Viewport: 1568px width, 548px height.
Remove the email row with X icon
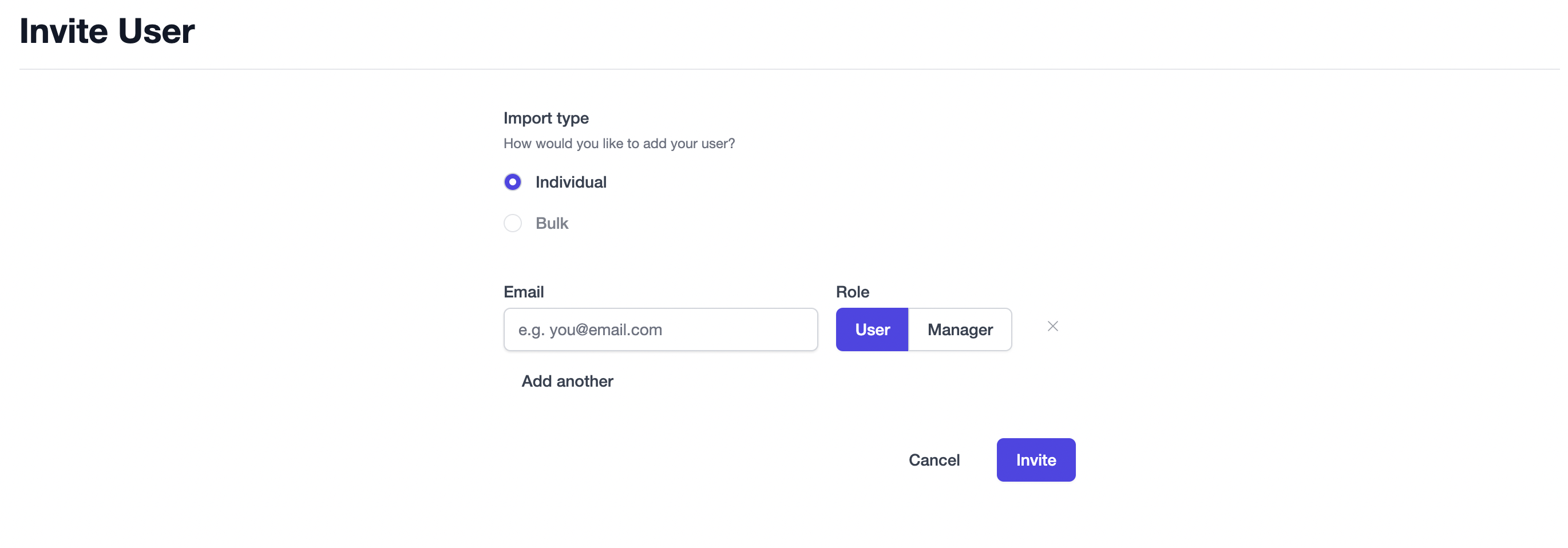click(x=1052, y=327)
